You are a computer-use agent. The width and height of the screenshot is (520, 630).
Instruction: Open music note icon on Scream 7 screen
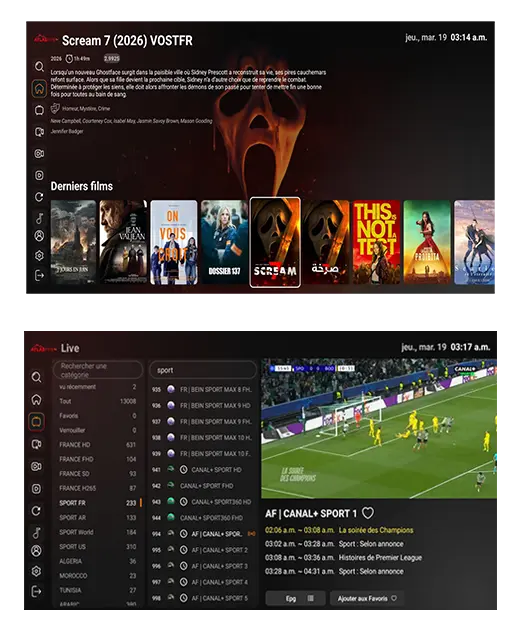pos(39,218)
